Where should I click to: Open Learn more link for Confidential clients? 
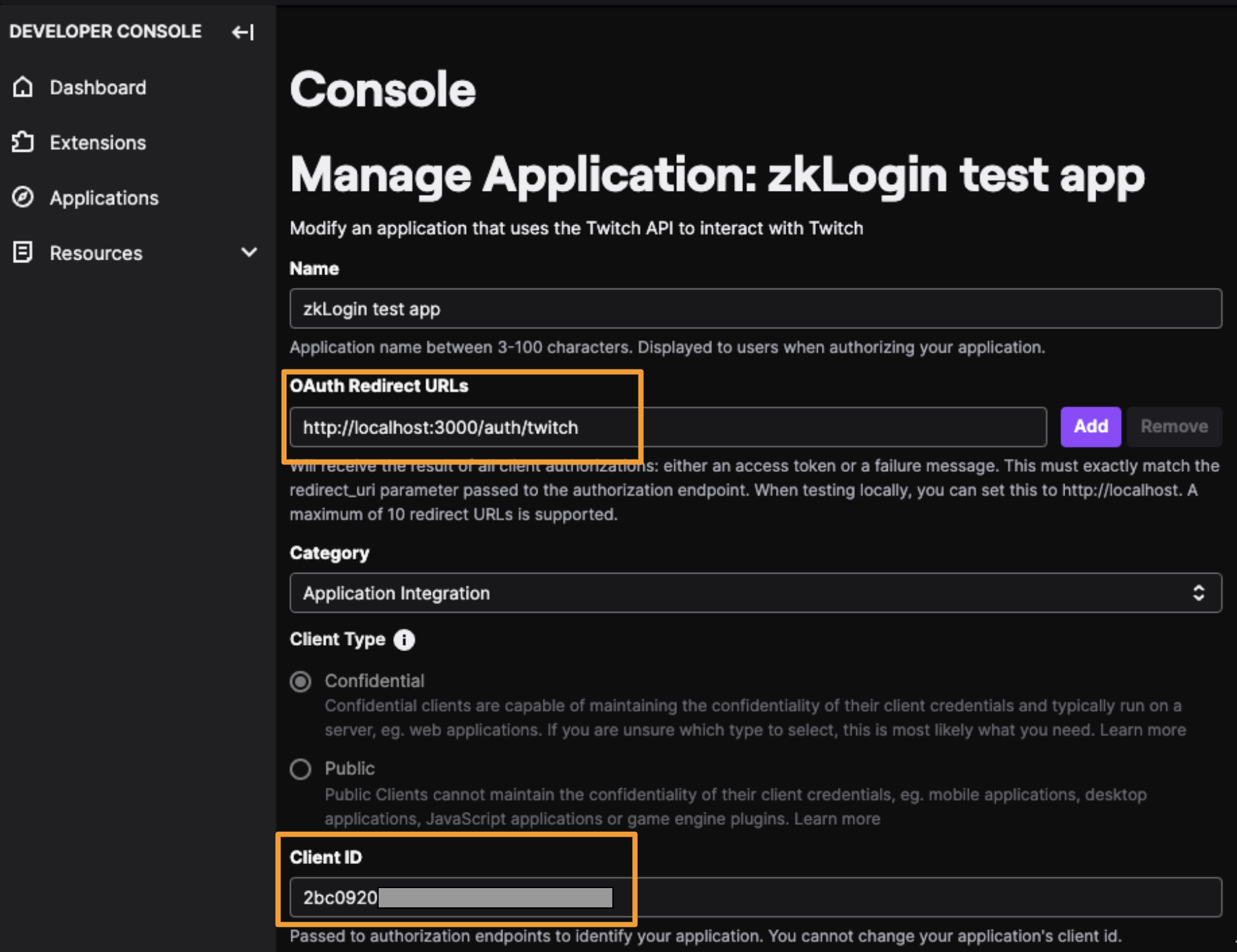tap(1143, 729)
